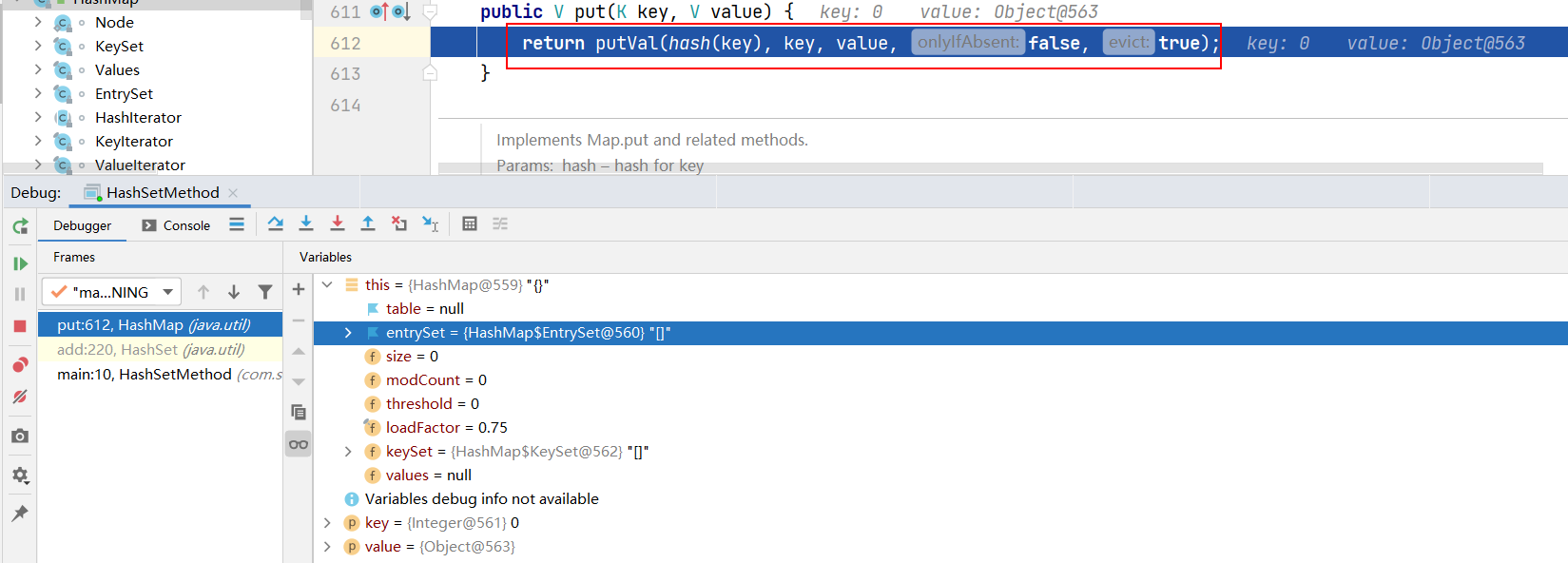
Task: Run to cursor position
Action: tap(431, 223)
